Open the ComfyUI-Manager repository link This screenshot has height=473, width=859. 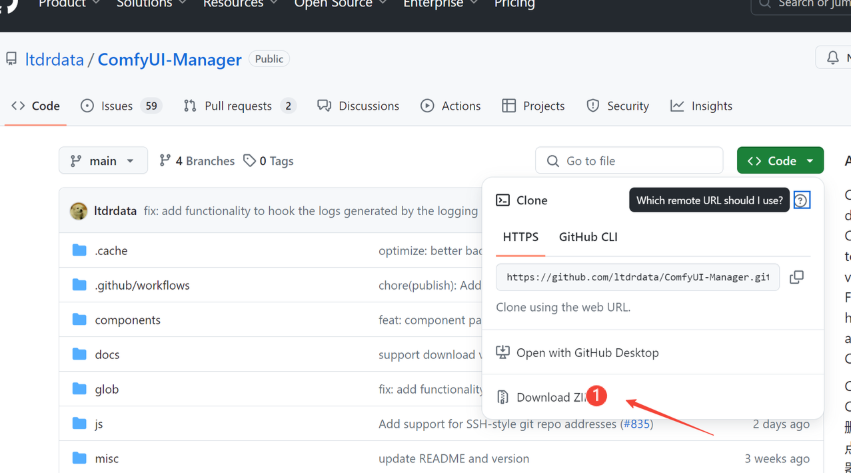click(169, 59)
